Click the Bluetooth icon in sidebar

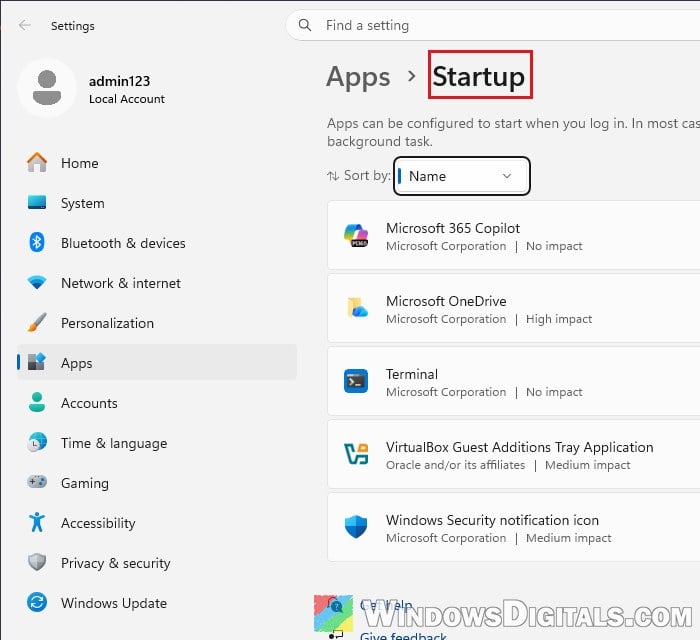pyautogui.click(x=37, y=242)
